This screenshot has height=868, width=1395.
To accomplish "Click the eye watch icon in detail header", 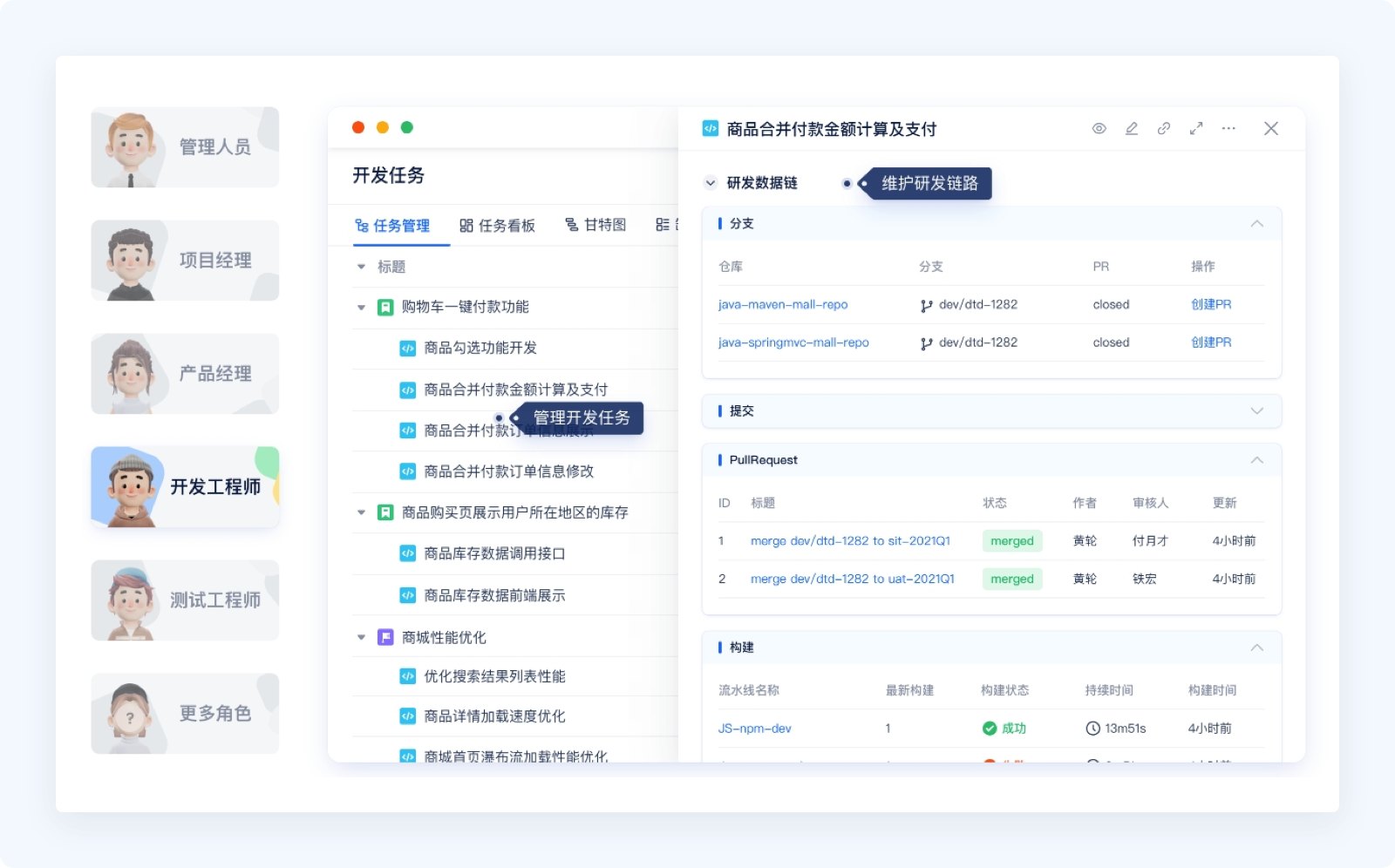I will (x=1099, y=129).
